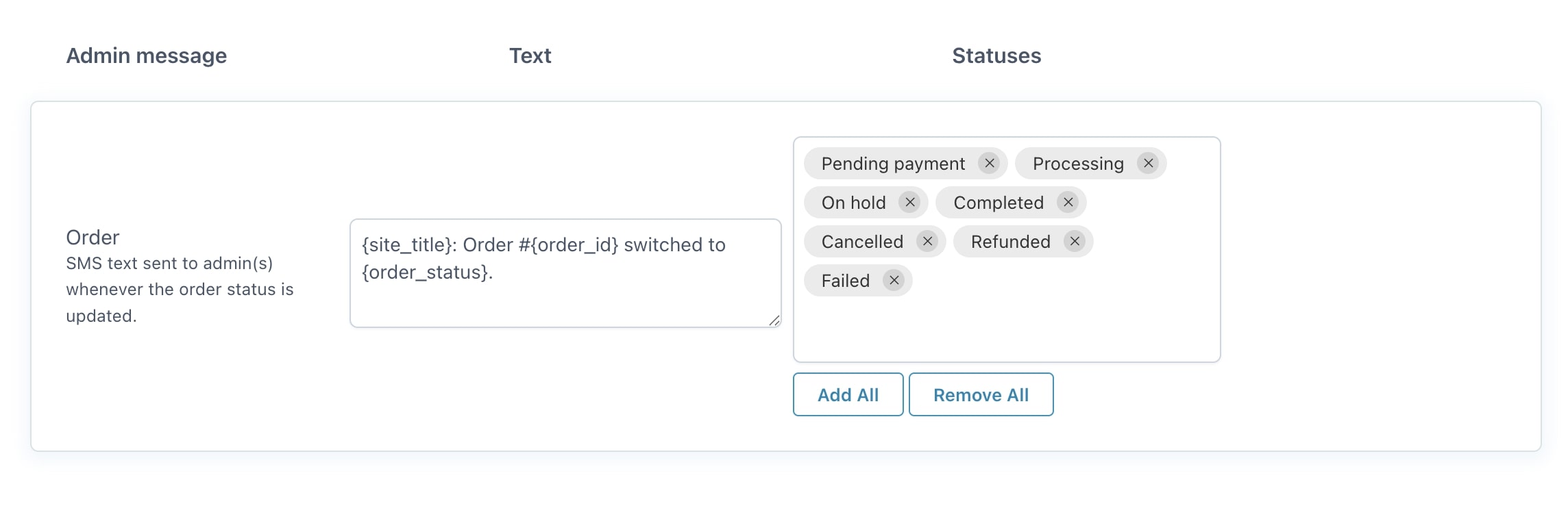Click the Add All button

(848, 395)
